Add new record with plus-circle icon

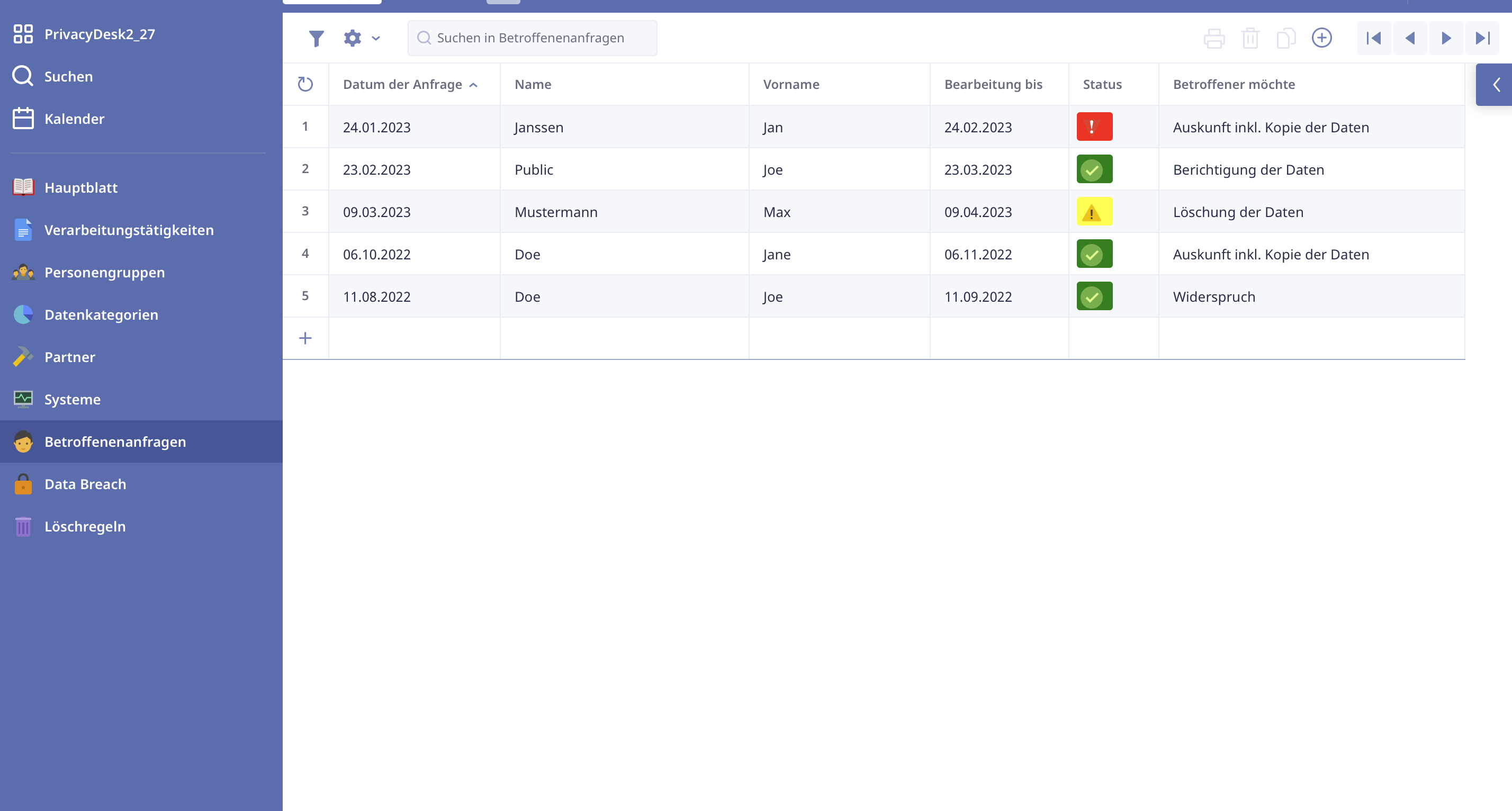click(x=1321, y=38)
